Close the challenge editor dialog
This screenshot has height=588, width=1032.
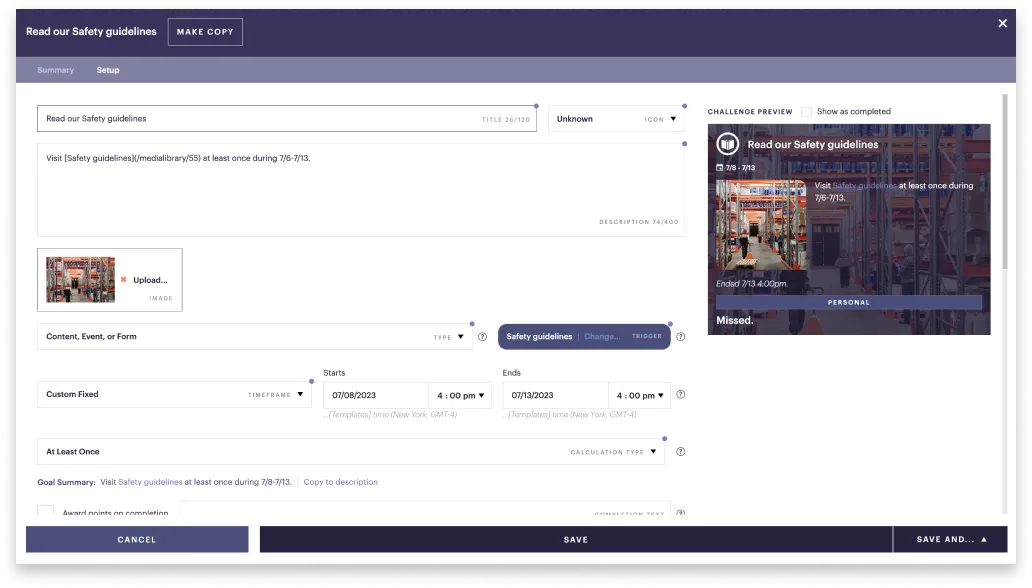click(1002, 24)
